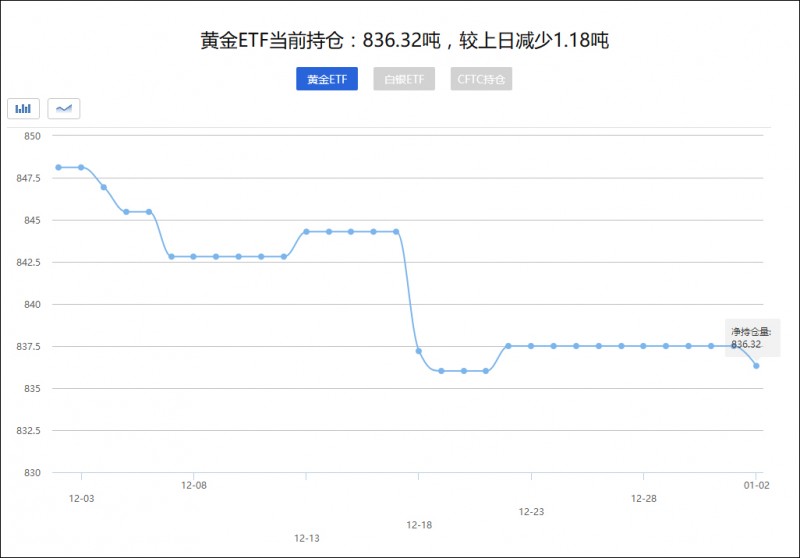Click the last data point at 836.32
Viewport: 800px width, 558px height.
756,366
